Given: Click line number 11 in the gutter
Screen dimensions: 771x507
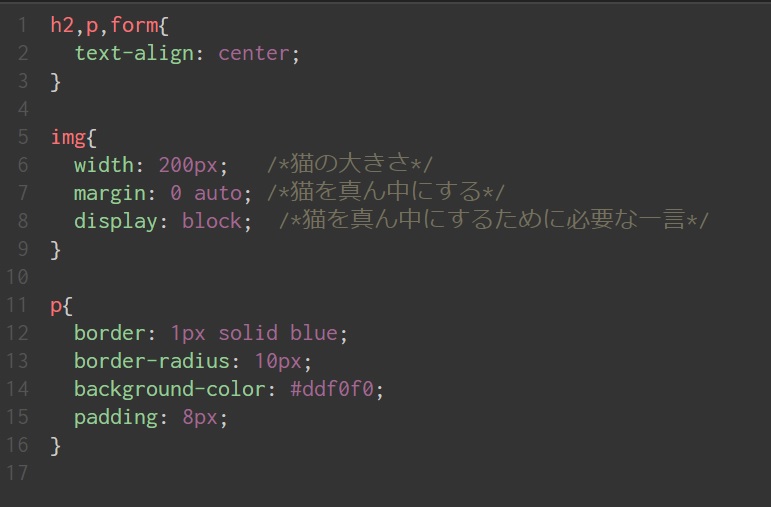Looking at the screenshot, I should point(18,306).
